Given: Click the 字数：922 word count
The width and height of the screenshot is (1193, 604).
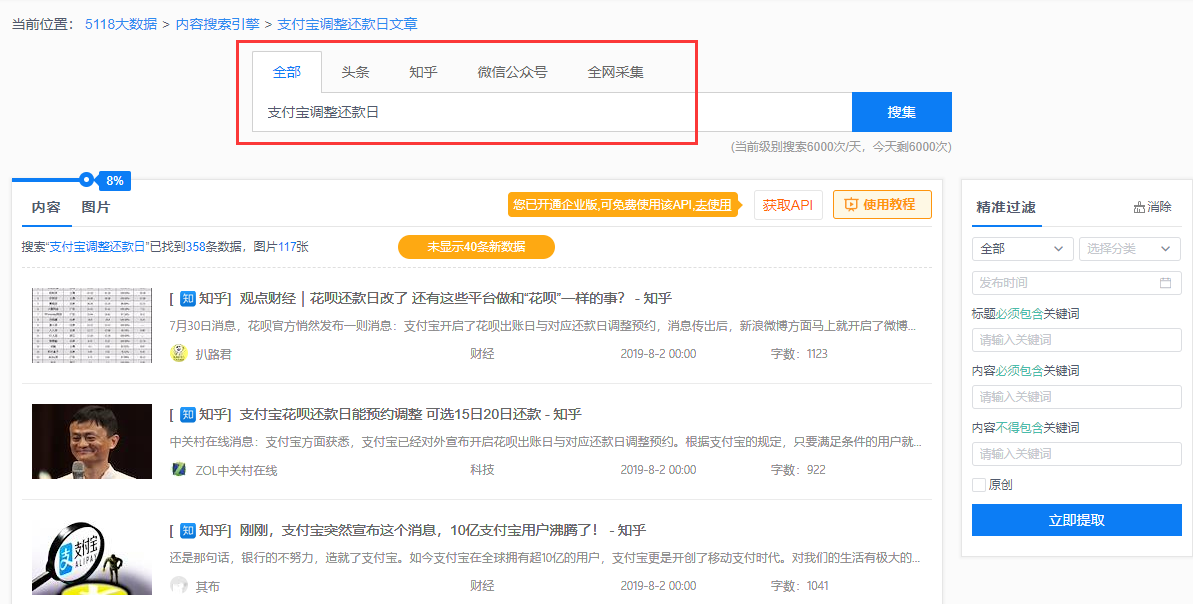Looking at the screenshot, I should coord(798,470).
